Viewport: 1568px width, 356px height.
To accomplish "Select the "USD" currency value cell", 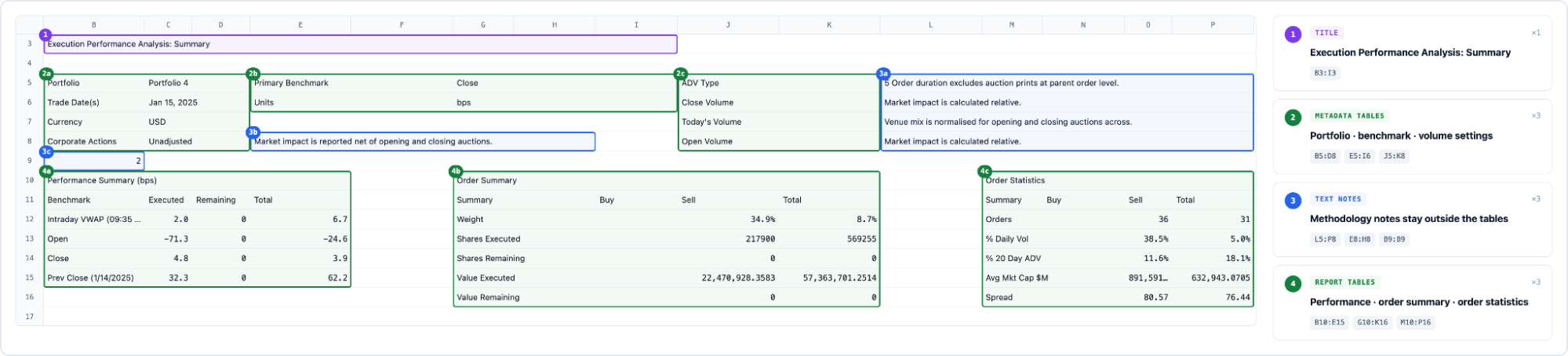I will point(197,122).
